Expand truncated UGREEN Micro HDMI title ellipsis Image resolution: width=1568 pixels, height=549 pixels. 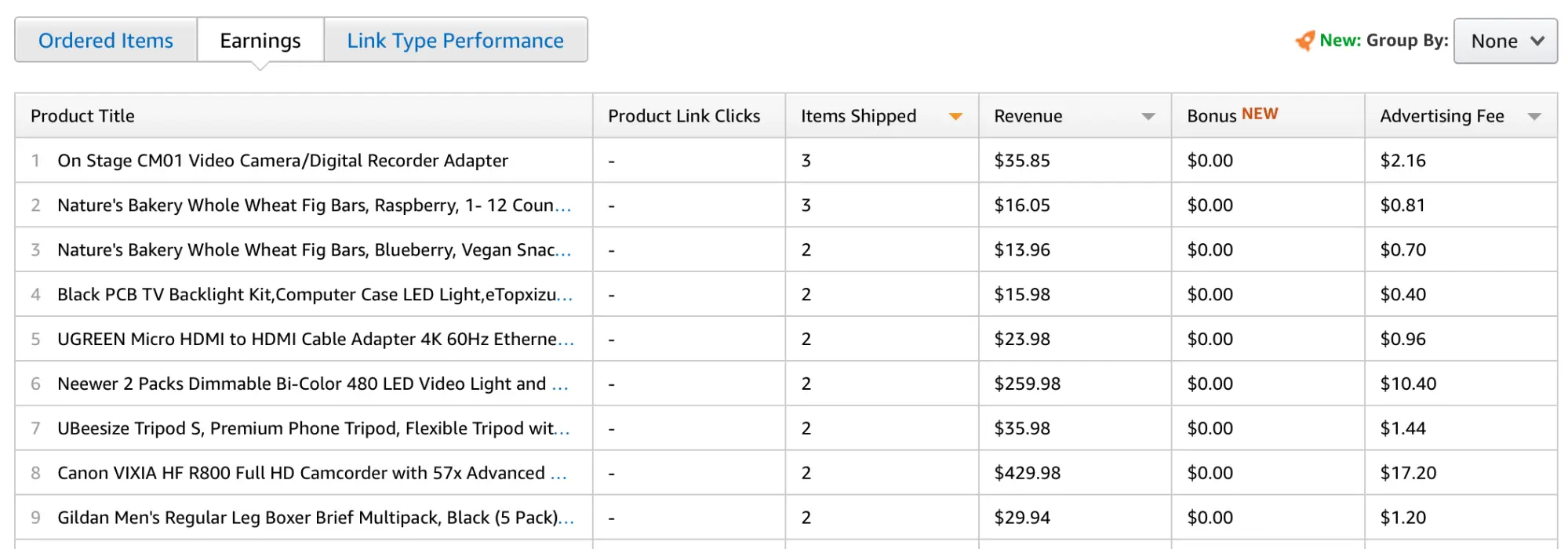(566, 341)
